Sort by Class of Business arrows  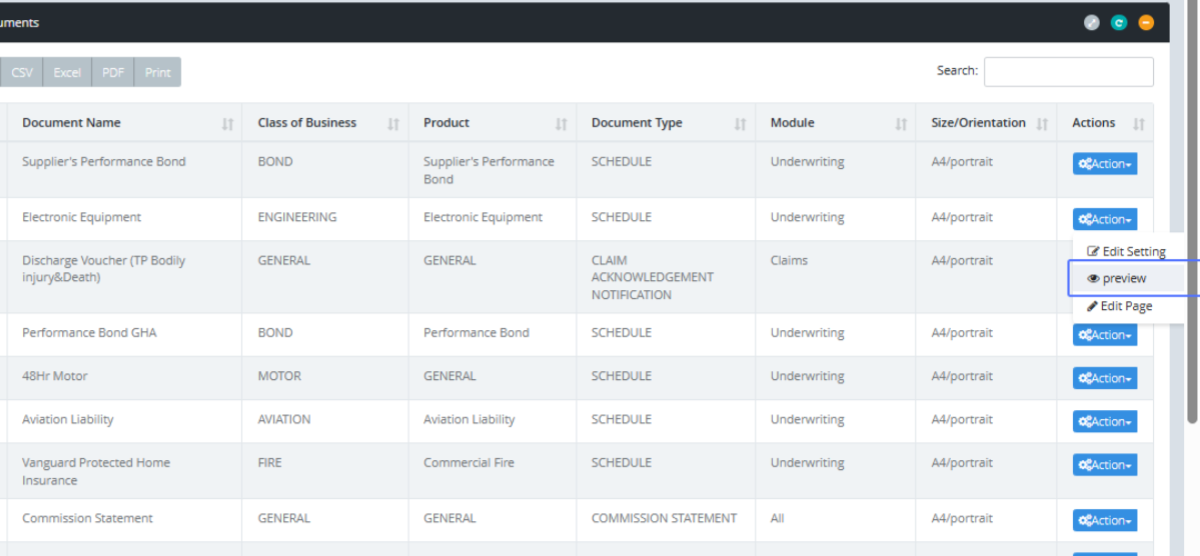(393, 124)
